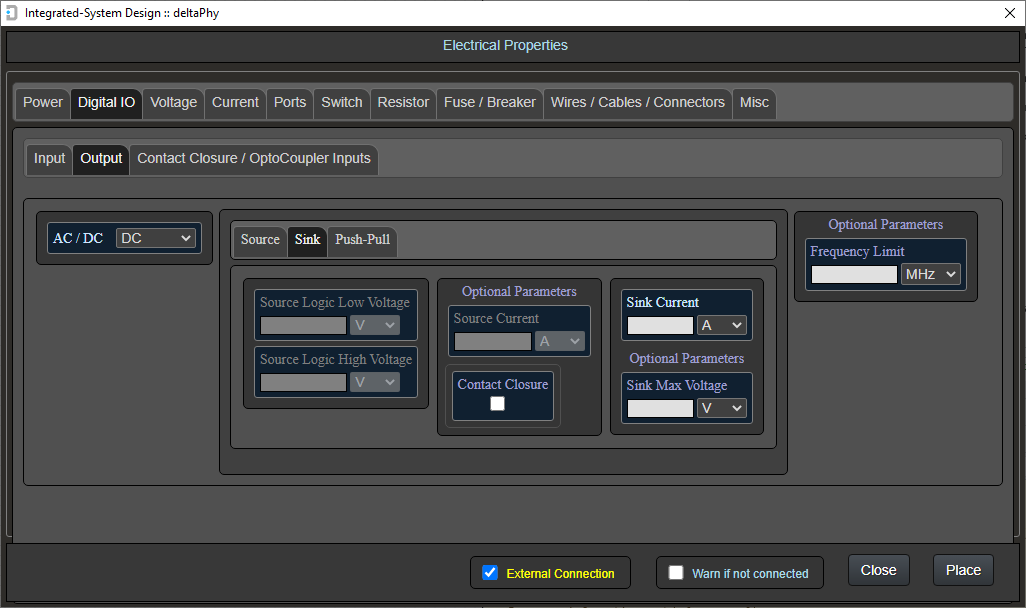Open the Sink Max Voltage unit dropdown
Viewport: 1026px width, 608px height.
coord(722,408)
